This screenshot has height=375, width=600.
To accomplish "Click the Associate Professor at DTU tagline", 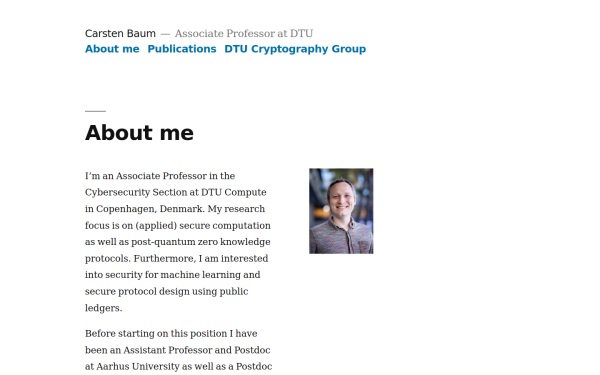I will [x=244, y=34].
